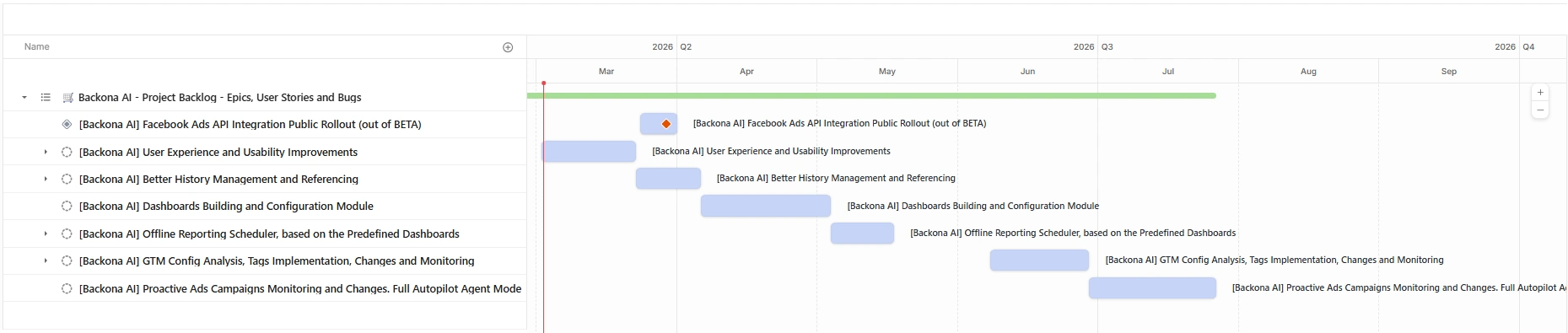
Task: Click Gantt label Better History Management and Referencing
Action: (836, 179)
